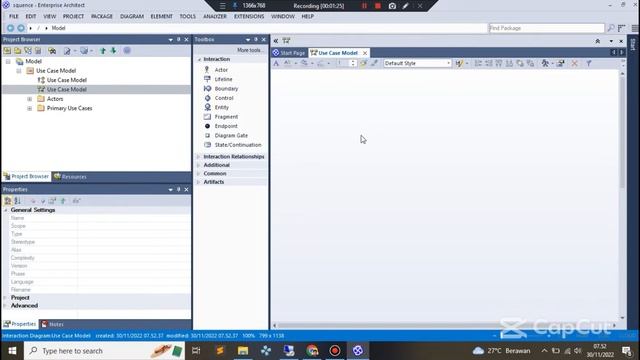
Task: Close the Use Case Model diagram tab
Action: pos(365,53)
